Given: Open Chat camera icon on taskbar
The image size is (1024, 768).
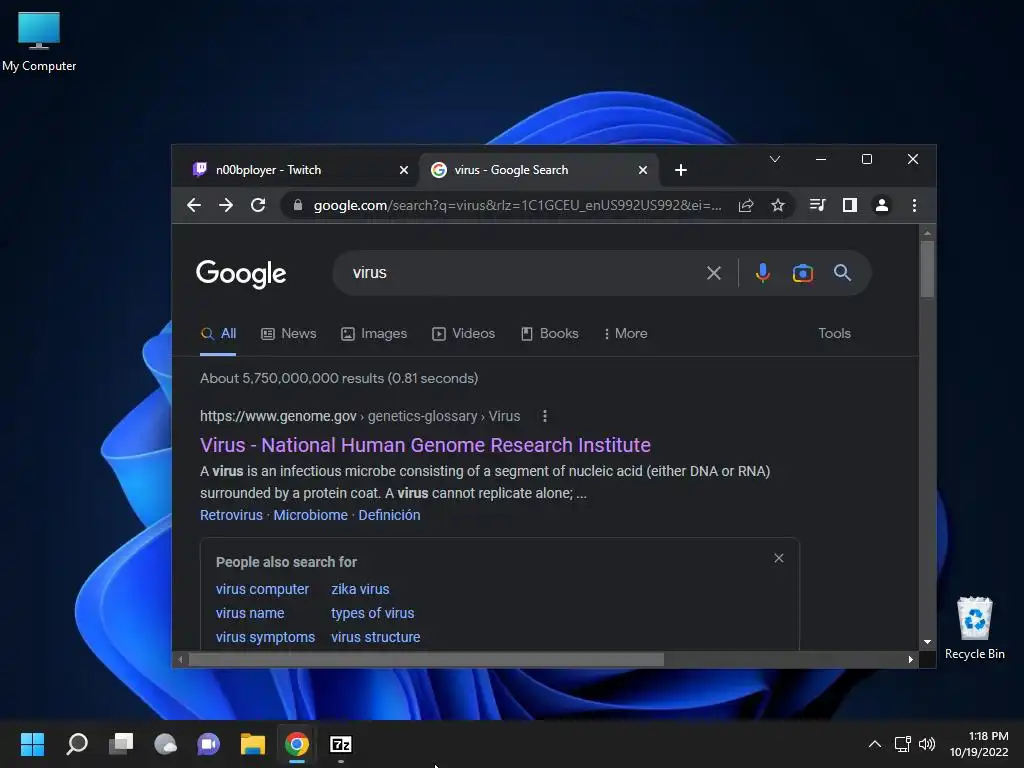Looking at the screenshot, I should click(208, 744).
